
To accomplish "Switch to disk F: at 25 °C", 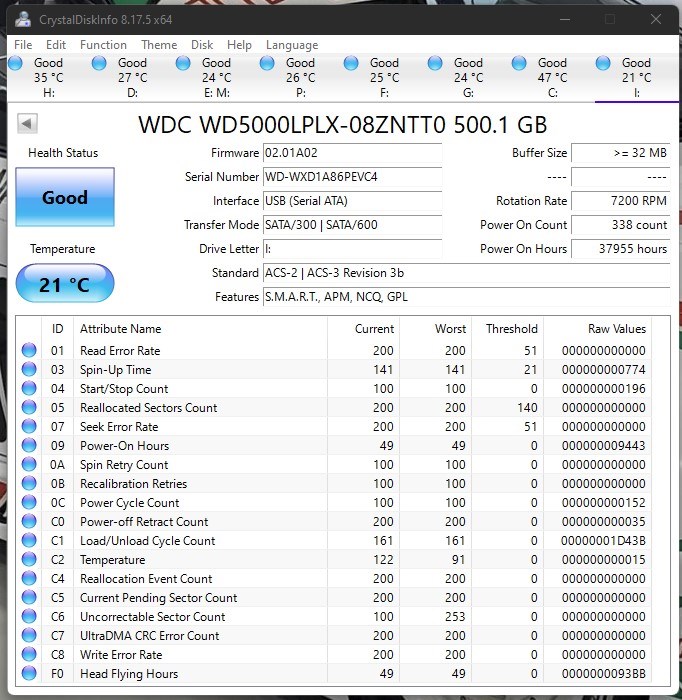I will tap(385, 78).
